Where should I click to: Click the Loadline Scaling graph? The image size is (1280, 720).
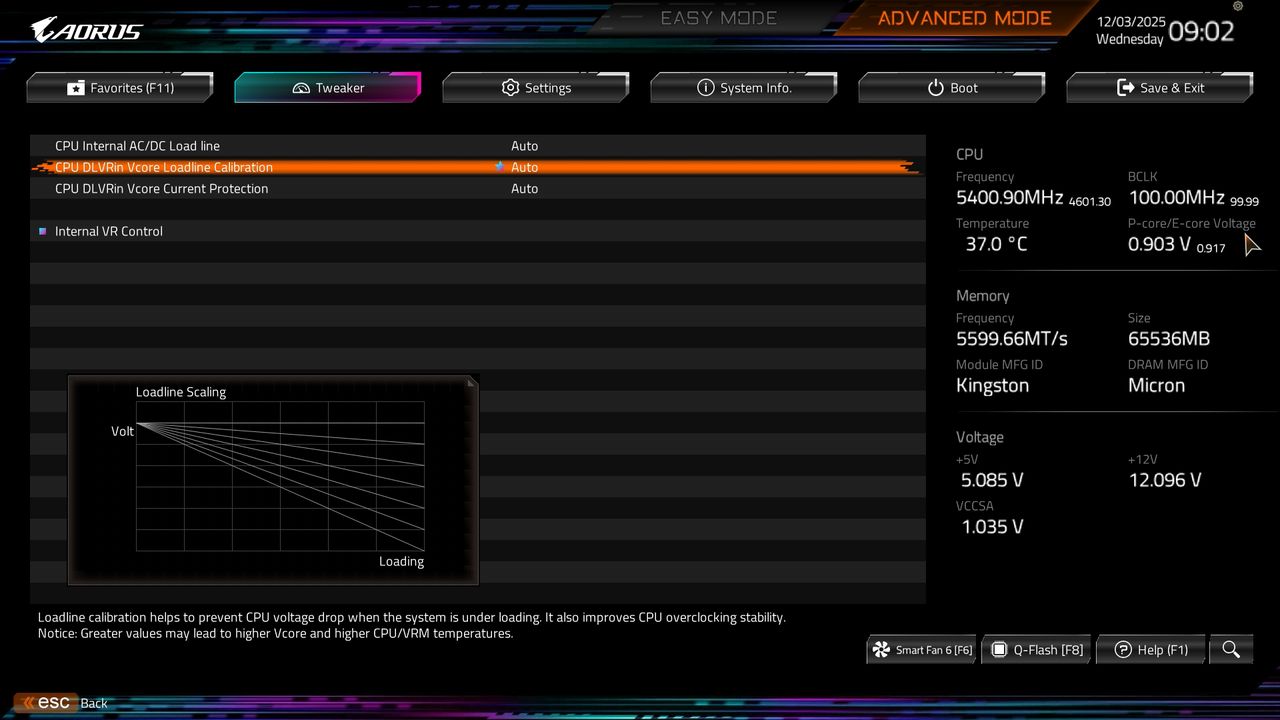[273, 478]
